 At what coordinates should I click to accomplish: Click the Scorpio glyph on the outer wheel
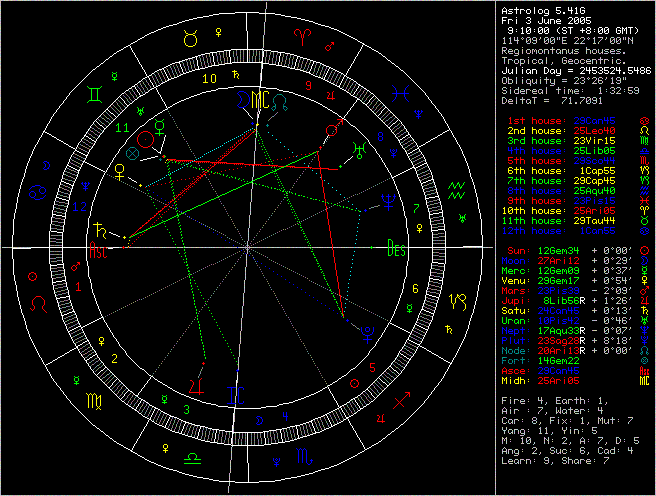coord(304,456)
